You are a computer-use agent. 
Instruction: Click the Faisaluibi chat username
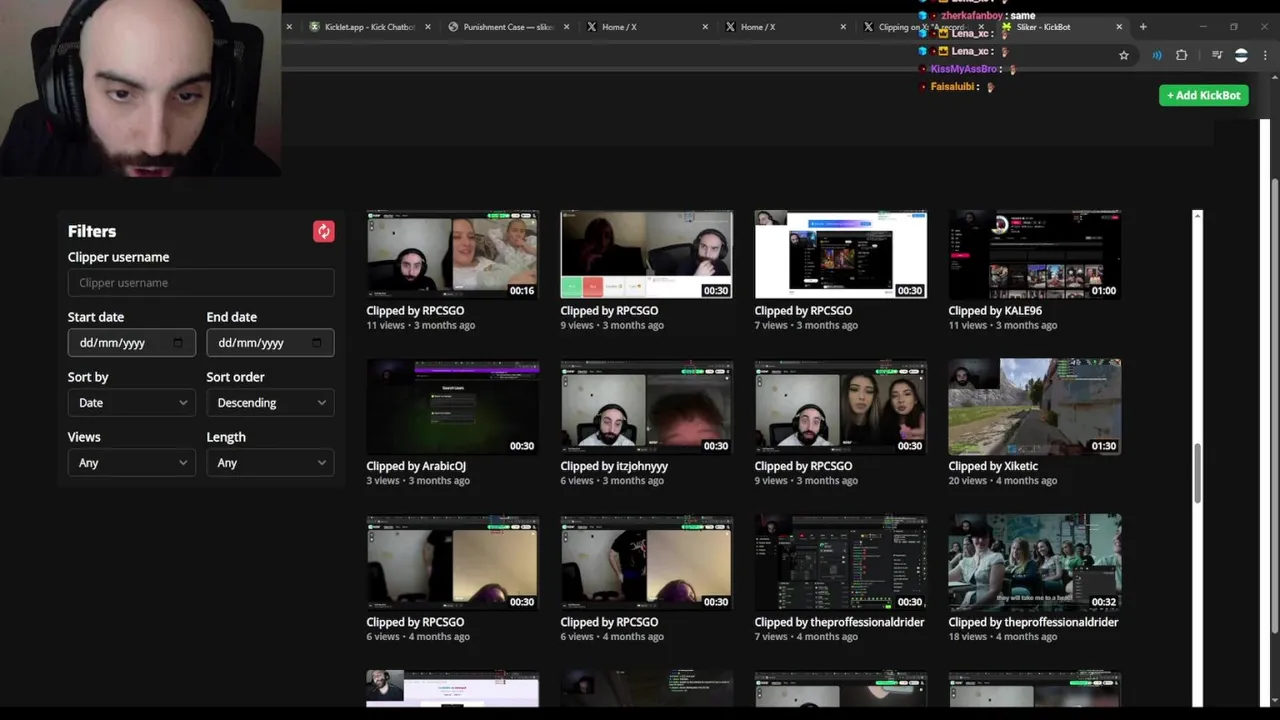tap(953, 87)
